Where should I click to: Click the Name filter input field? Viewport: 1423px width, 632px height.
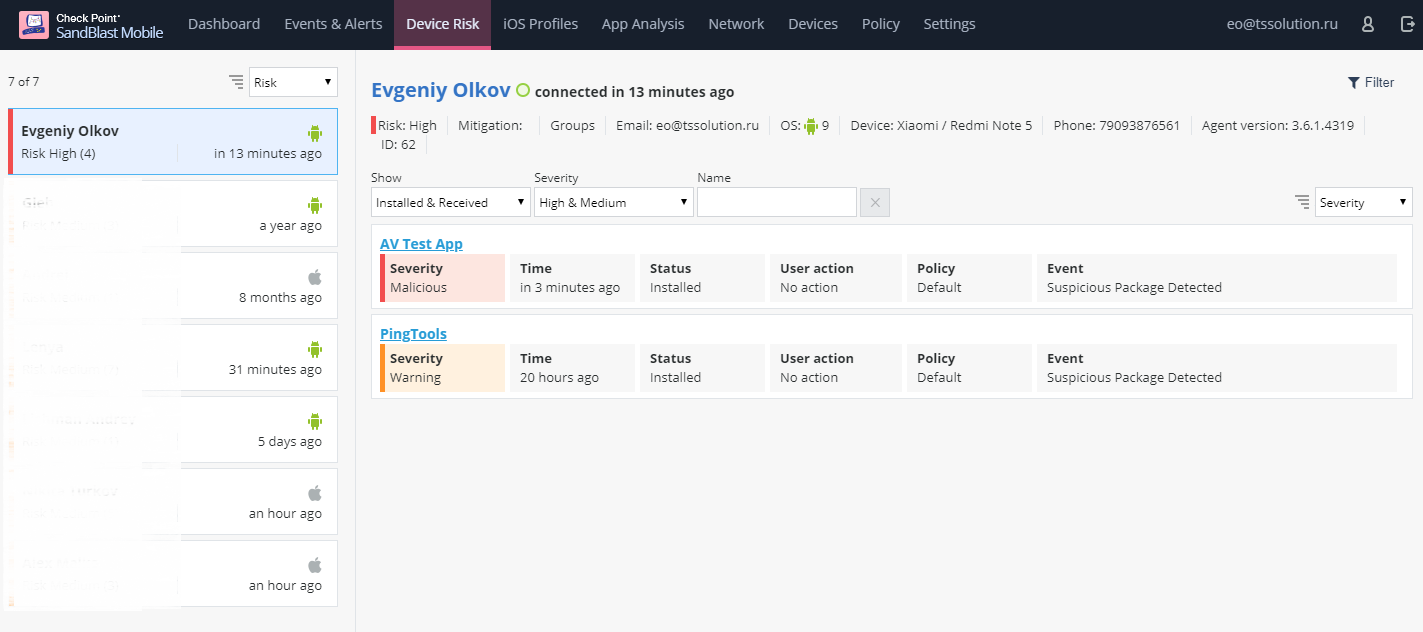click(776, 202)
